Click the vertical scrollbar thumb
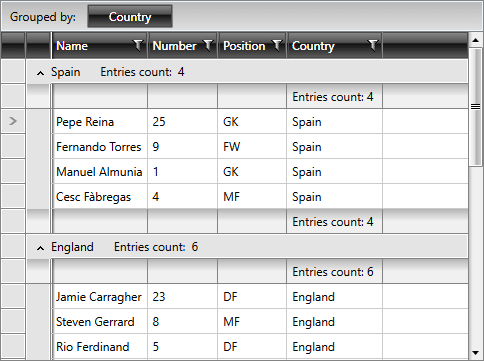 (x=476, y=107)
